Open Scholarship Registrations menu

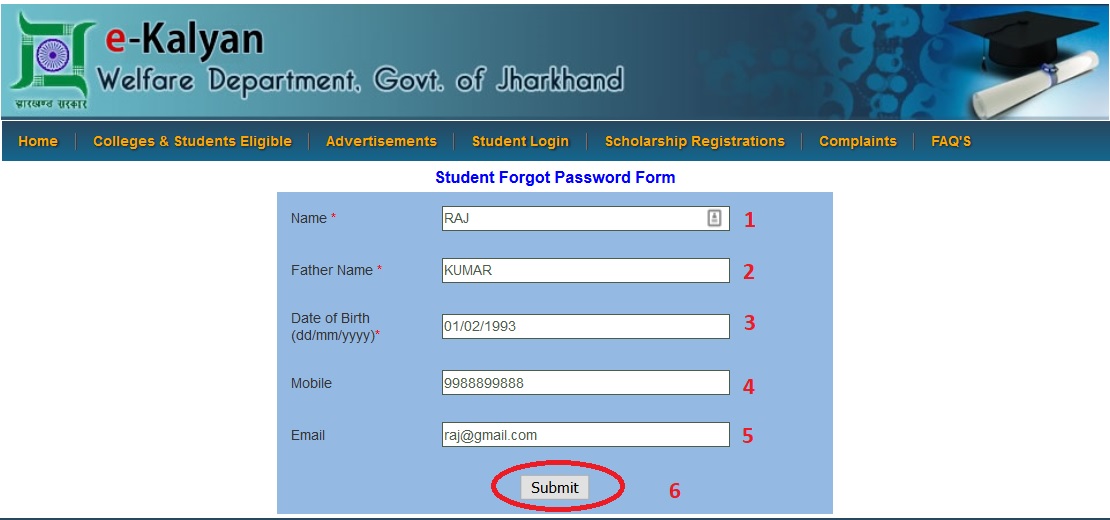[694, 141]
